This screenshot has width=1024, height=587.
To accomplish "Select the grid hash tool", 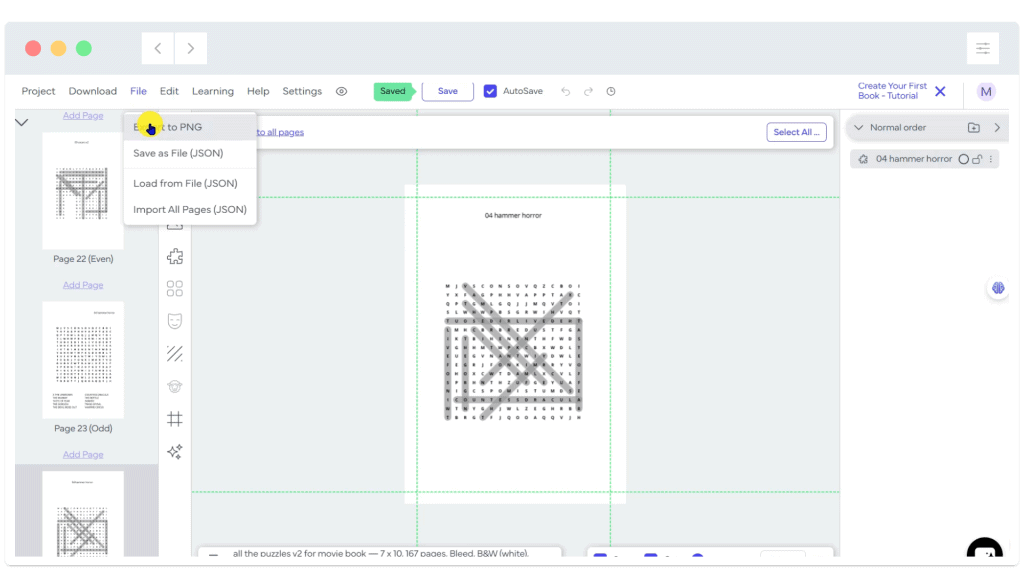I will coord(174,419).
